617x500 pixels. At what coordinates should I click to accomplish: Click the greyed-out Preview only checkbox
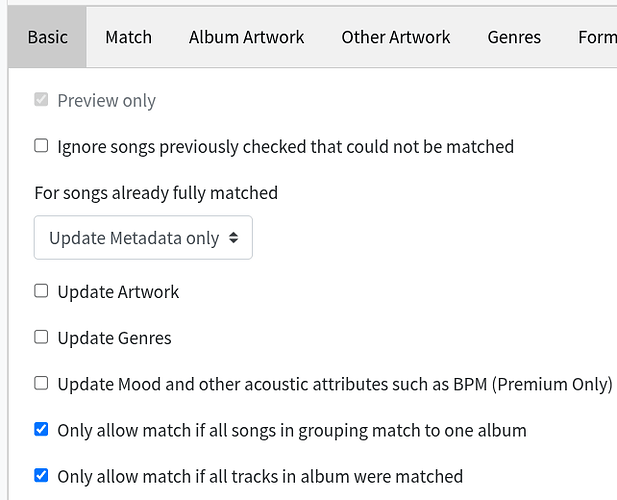tap(41, 100)
